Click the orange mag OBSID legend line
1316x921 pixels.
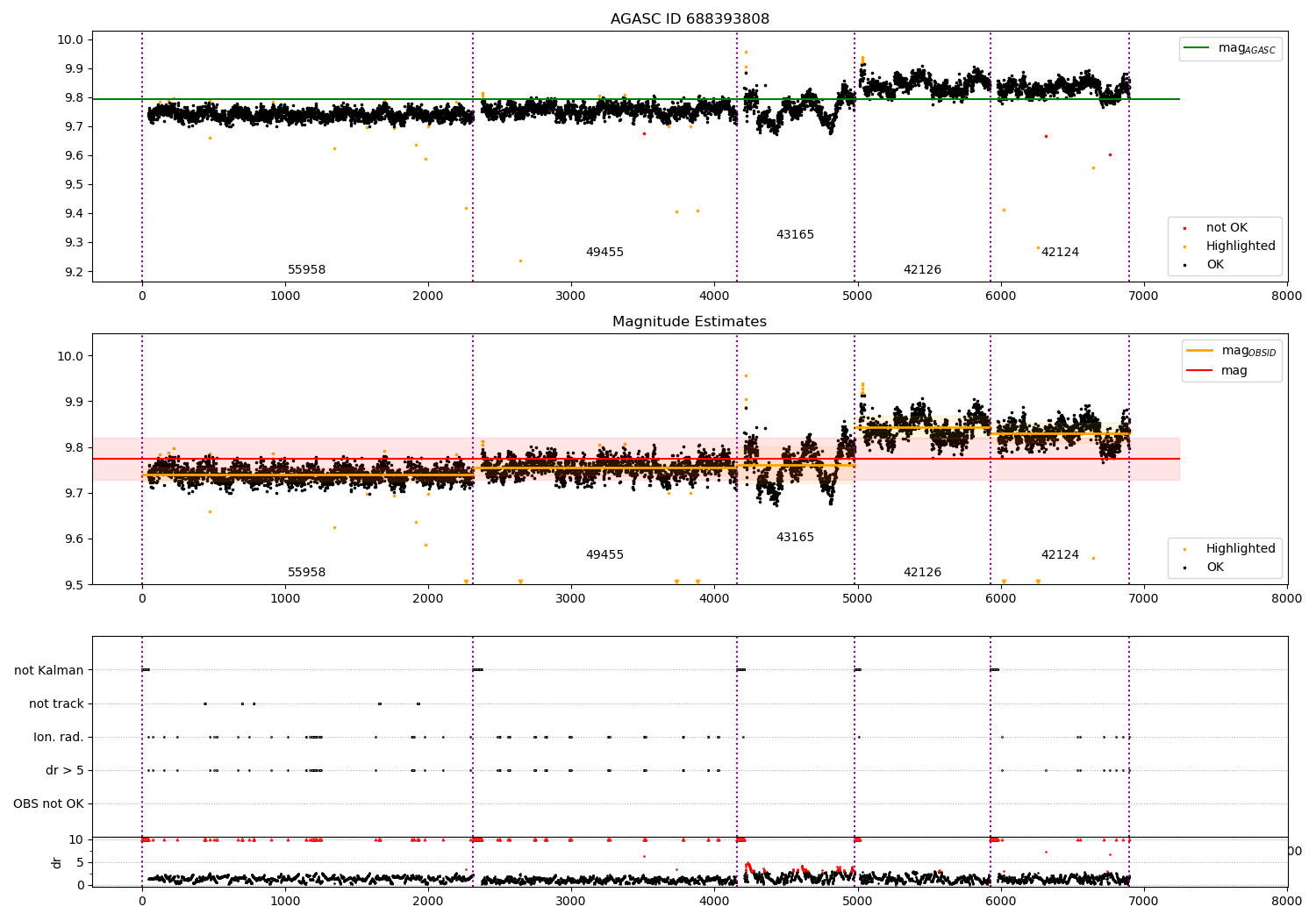1199,351
